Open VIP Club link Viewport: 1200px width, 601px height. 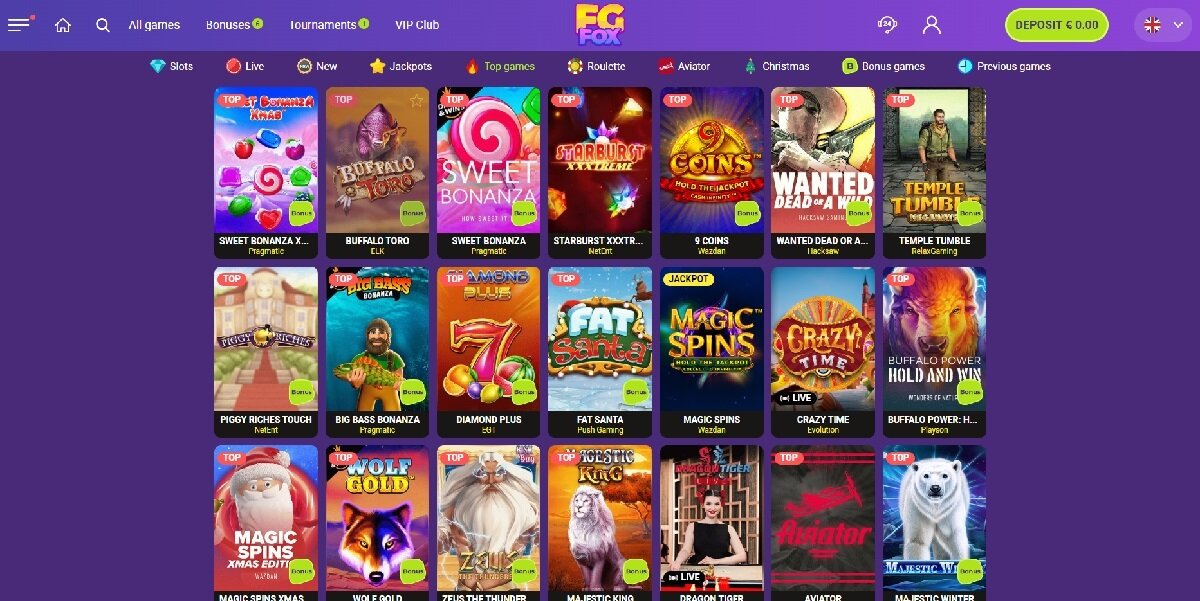pos(417,25)
